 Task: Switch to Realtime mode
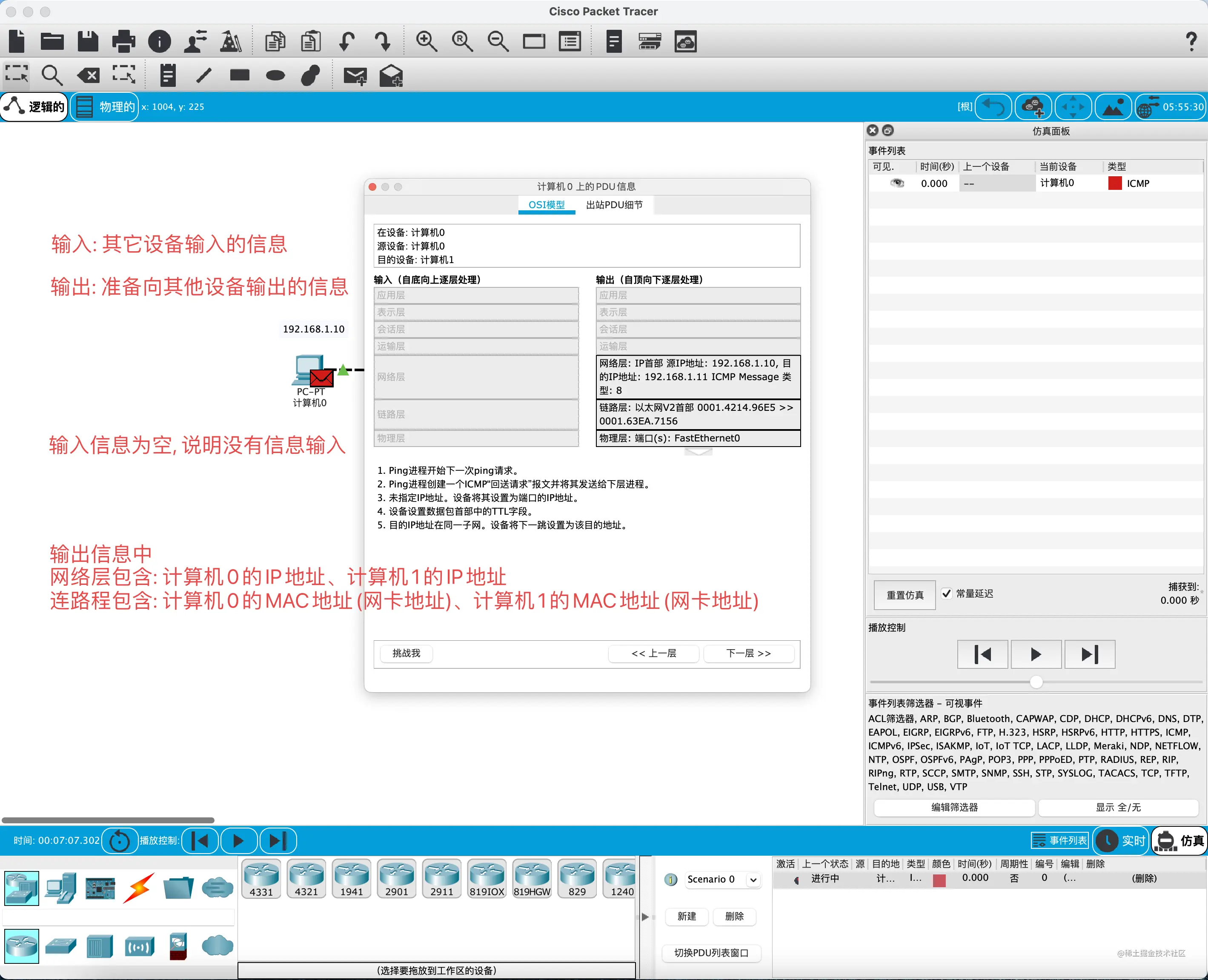pyautogui.click(x=1121, y=840)
